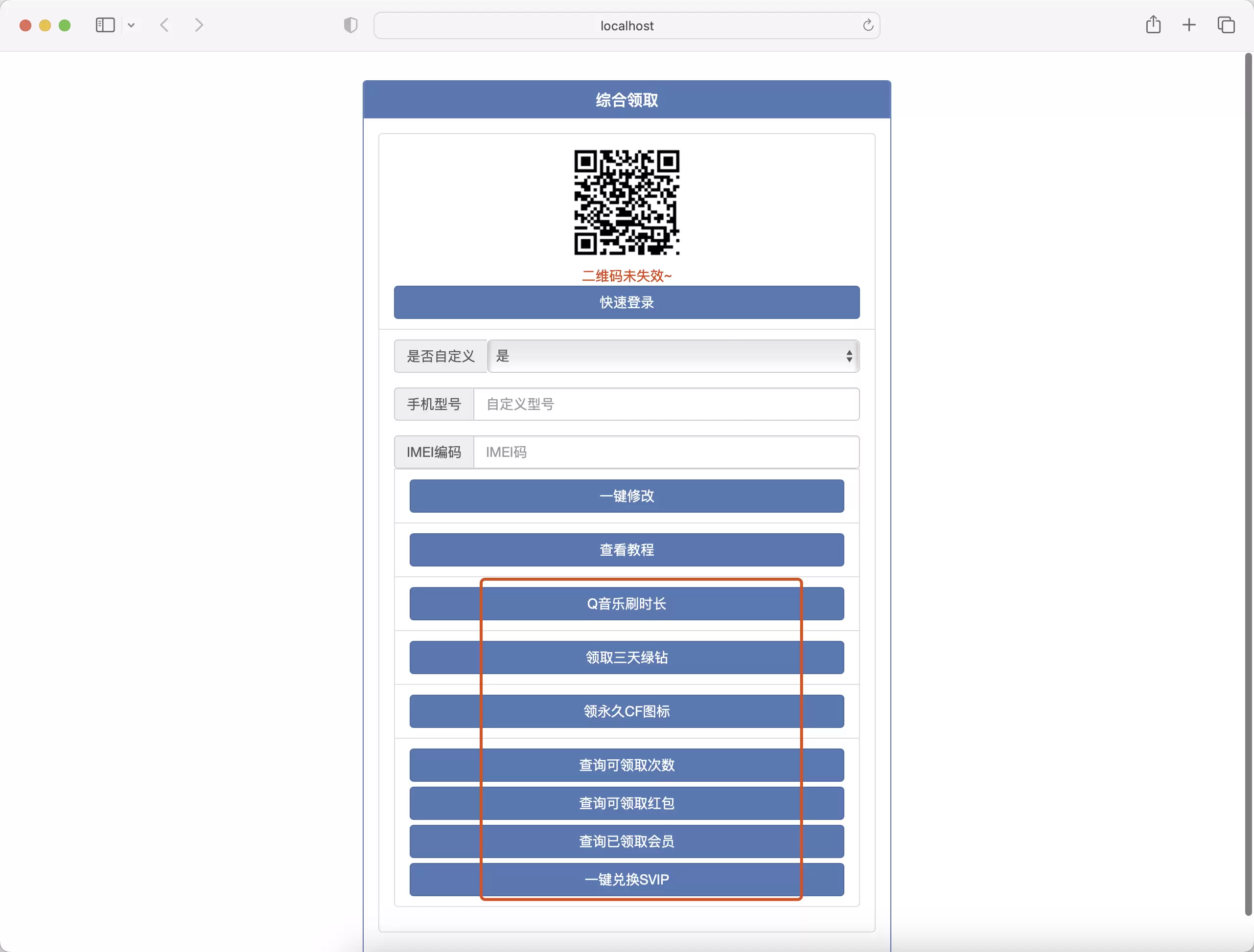Open a new tab with plus icon
This screenshot has height=952, width=1254.
tap(1189, 25)
